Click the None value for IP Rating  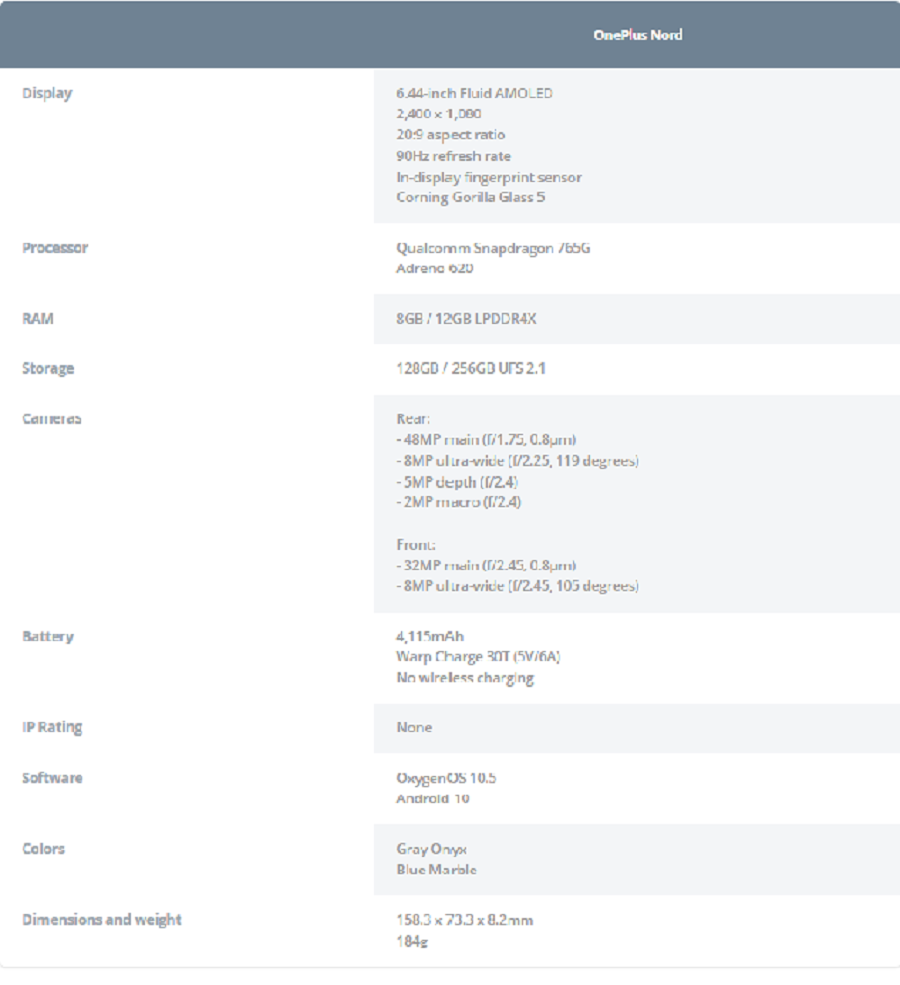tap(414, 727)
